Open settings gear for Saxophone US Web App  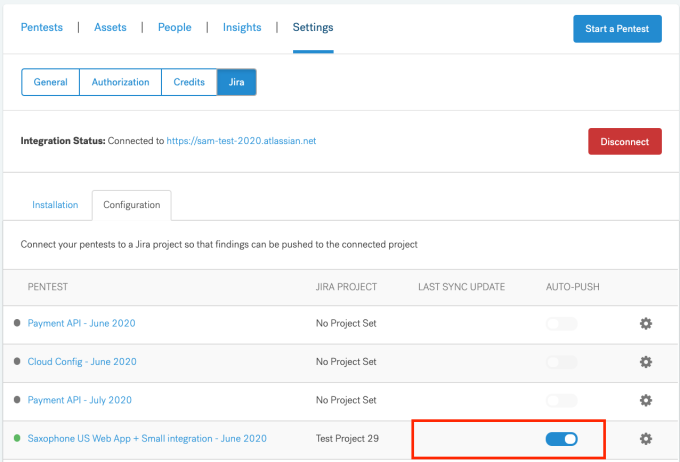[x=646, y=439]
